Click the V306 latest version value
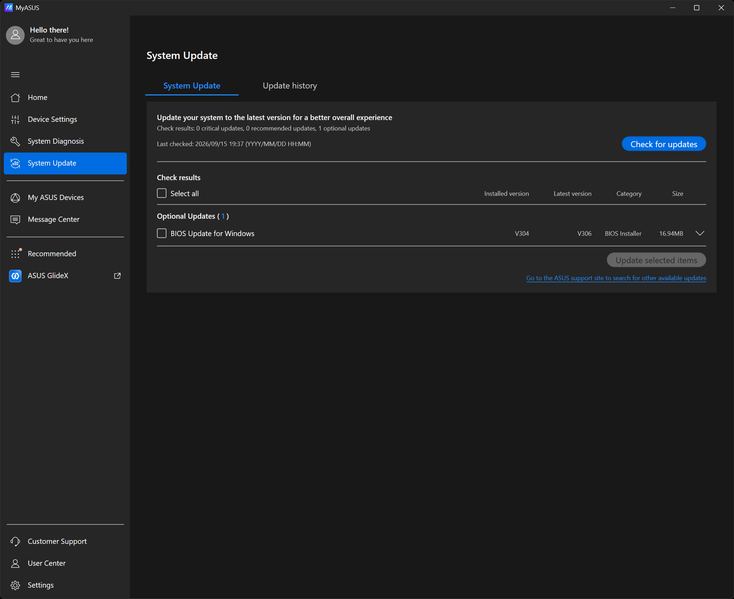 tap(584, 234)
